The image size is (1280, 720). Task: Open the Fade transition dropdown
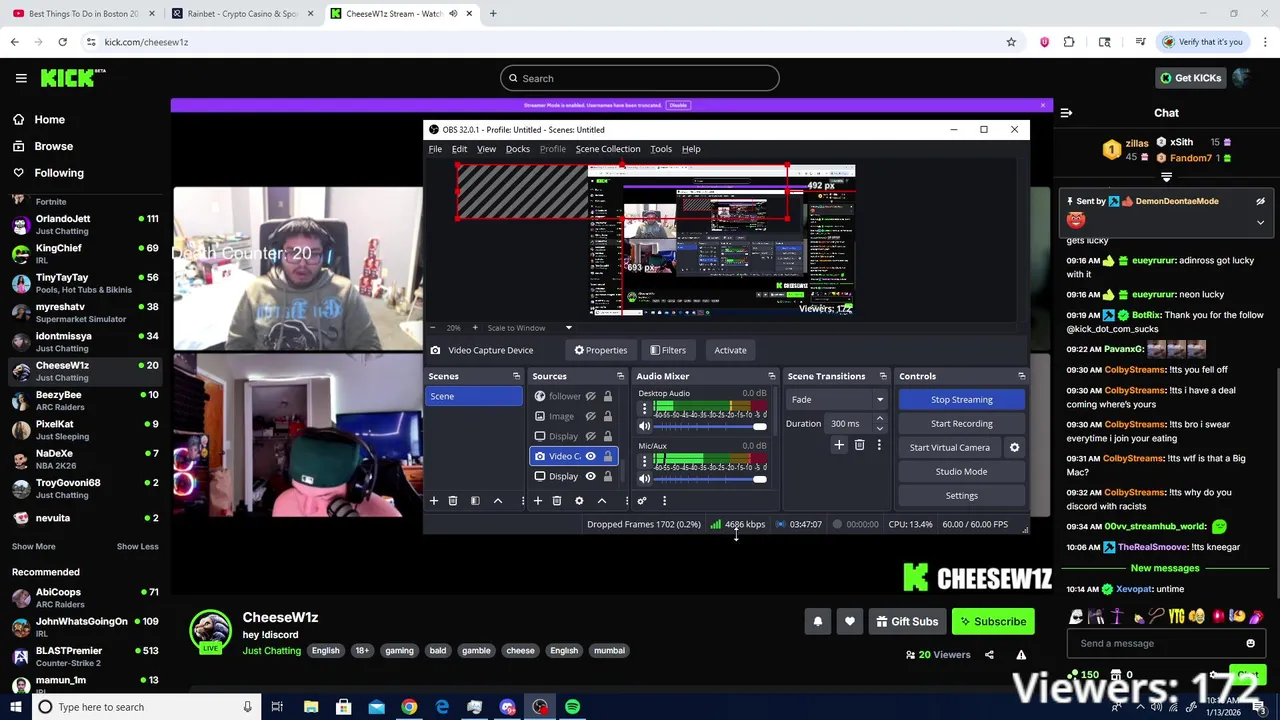[x=838, y=400]
